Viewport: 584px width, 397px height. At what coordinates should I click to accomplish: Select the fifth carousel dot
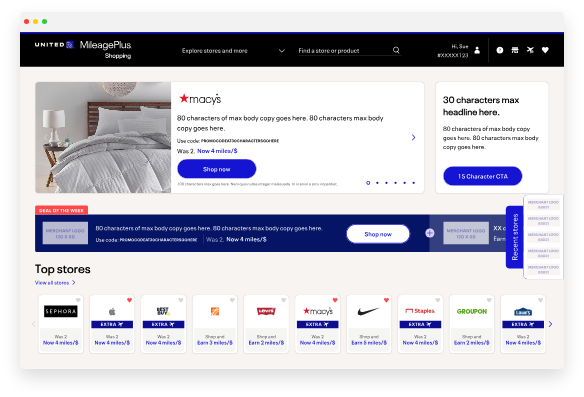click(x=404, y=183)
